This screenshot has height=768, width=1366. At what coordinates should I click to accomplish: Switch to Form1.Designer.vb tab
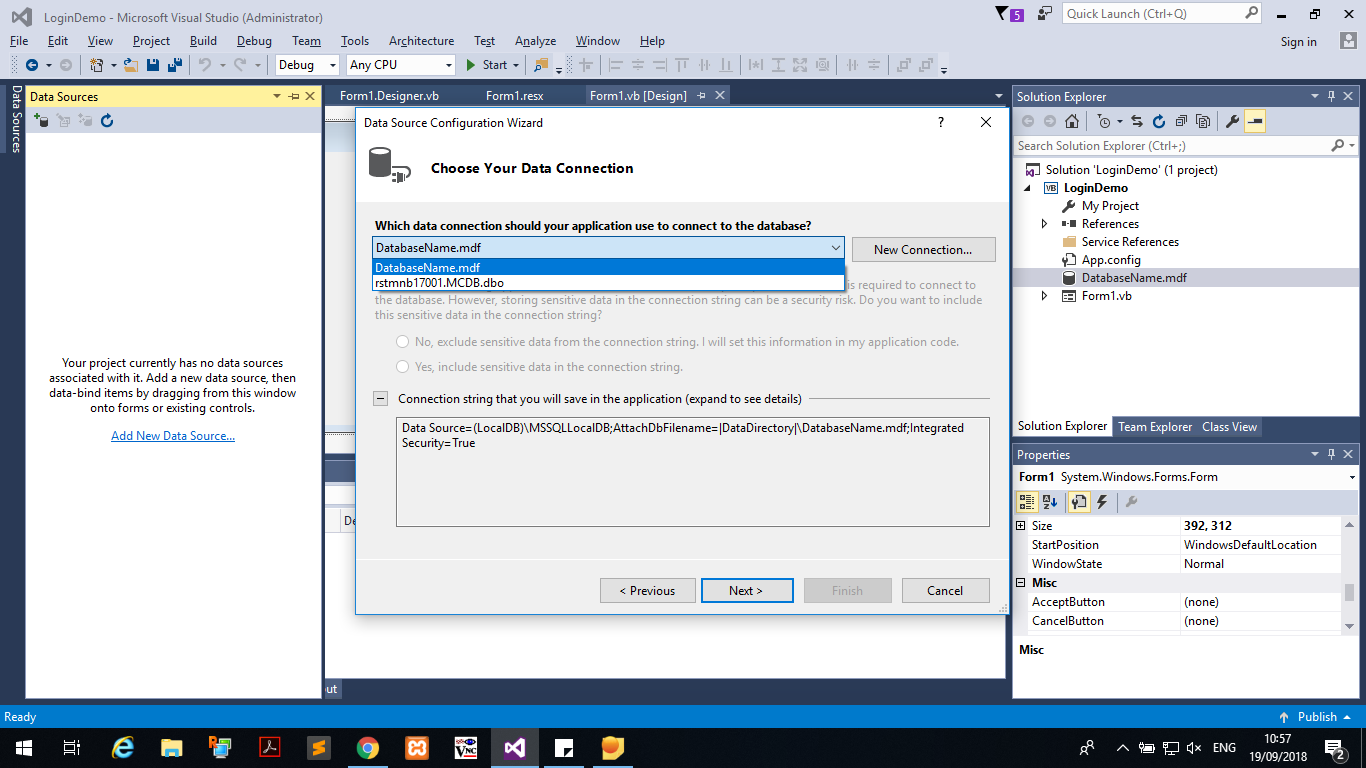click(x=389, y=96)
